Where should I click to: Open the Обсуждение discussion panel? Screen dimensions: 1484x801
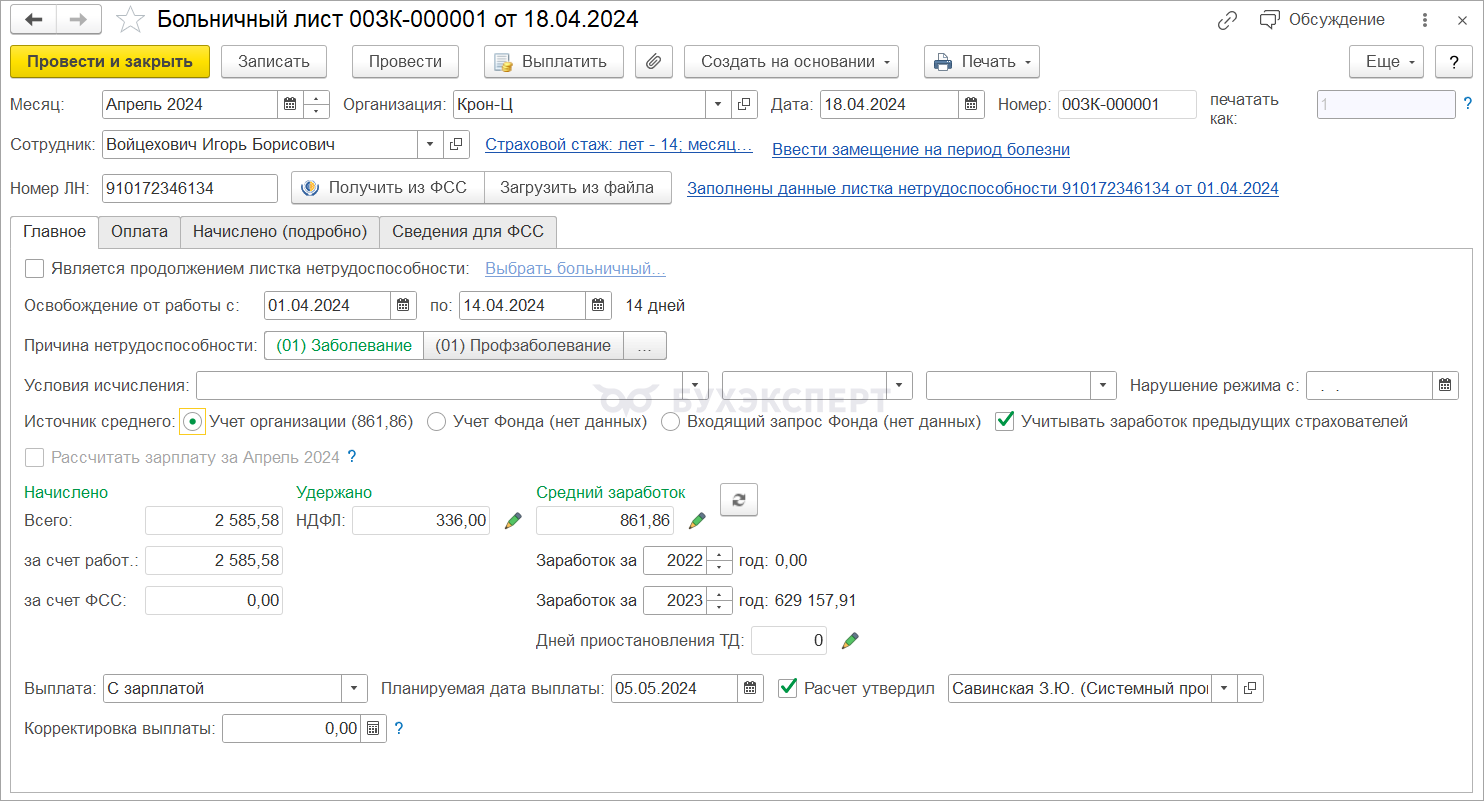point(1322,20)
